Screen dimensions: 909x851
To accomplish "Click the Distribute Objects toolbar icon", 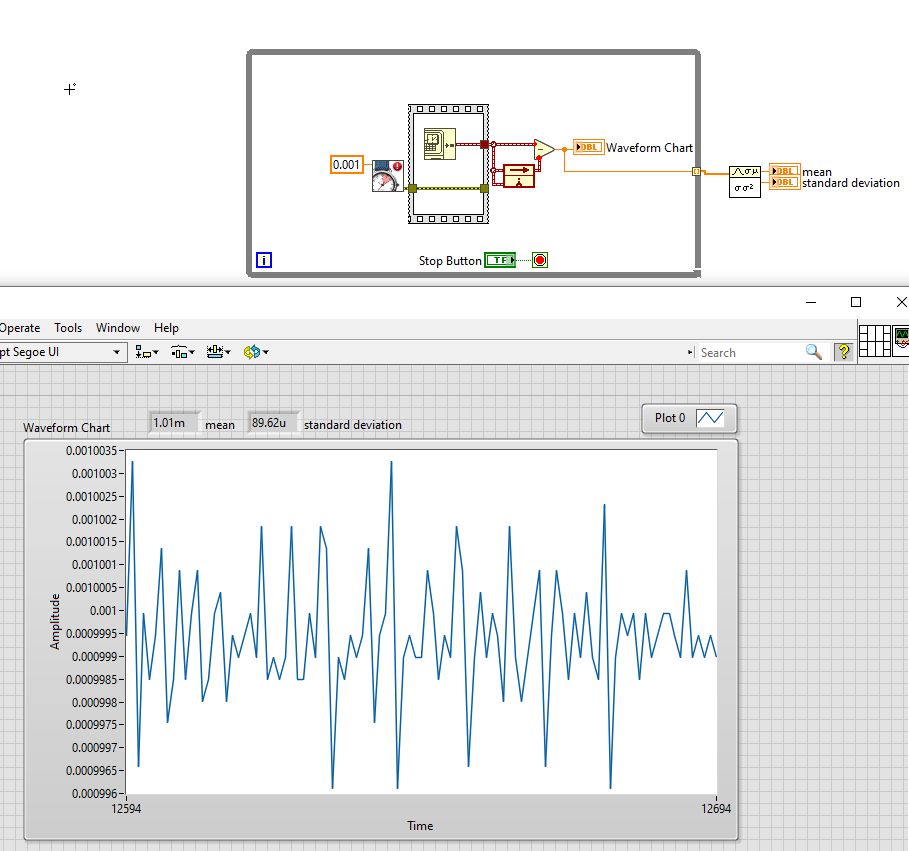I will 178,351.
